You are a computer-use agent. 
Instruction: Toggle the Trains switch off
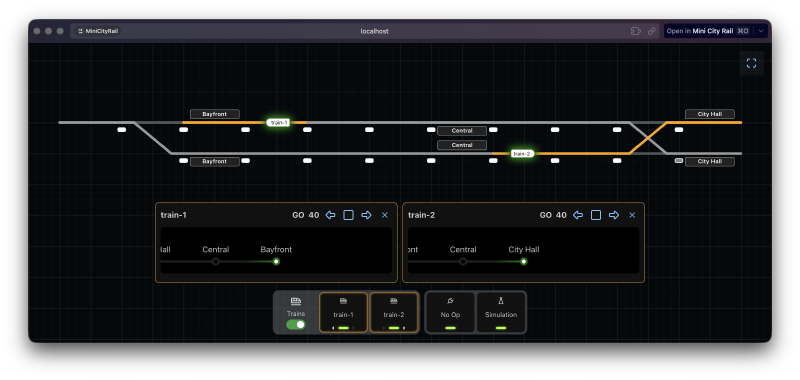click(296, 324)
